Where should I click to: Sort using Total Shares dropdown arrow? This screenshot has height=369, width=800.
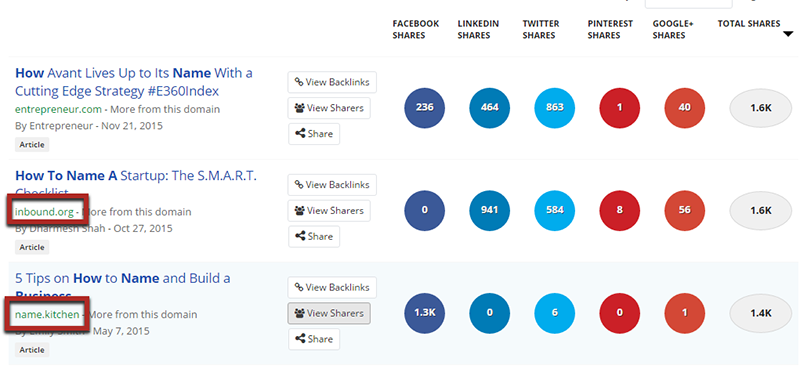[x=788, y=34]
